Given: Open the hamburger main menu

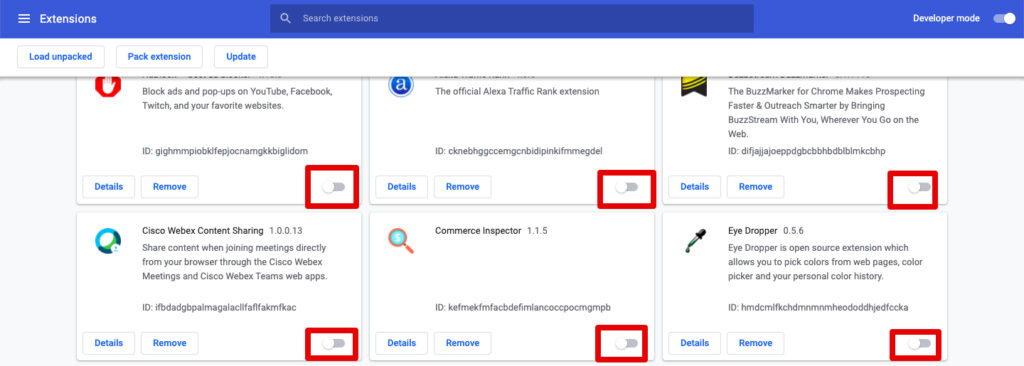Looking at the screenshot, I should (x=24, y=18).
